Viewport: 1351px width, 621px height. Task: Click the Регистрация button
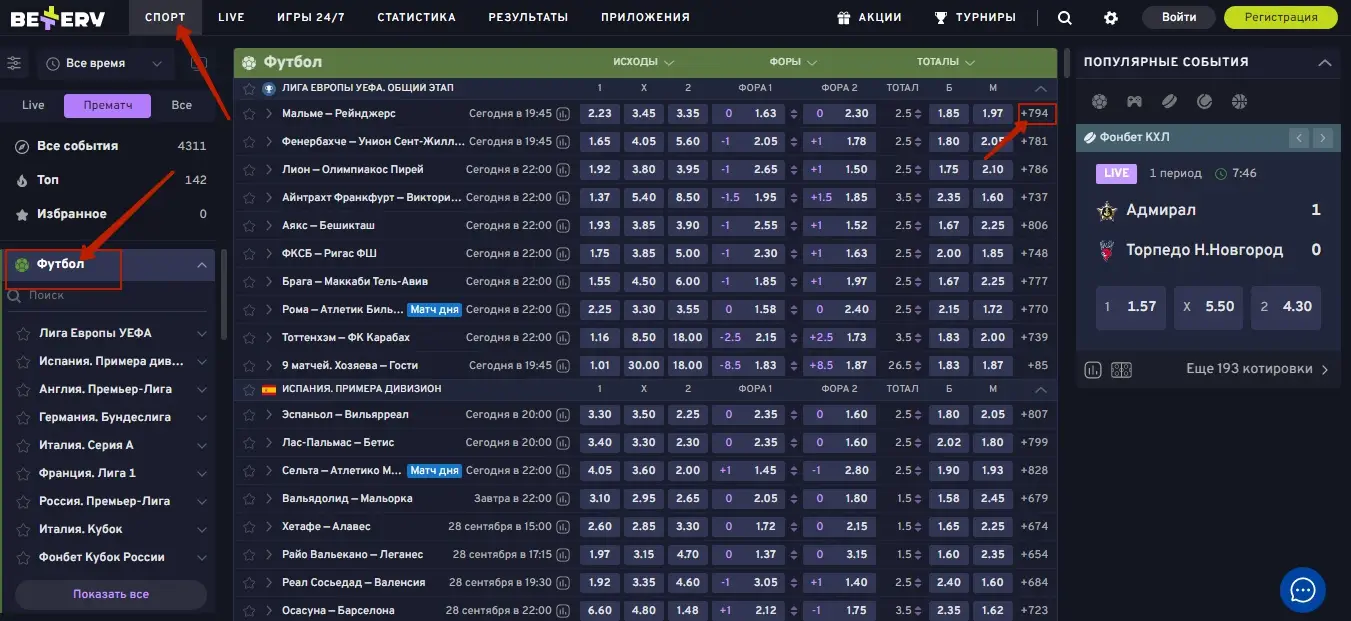1281,17
